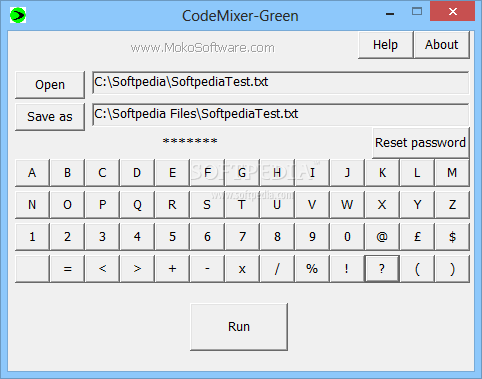Click the greater-than > key

pyautogui.click(x=137, y=269)
